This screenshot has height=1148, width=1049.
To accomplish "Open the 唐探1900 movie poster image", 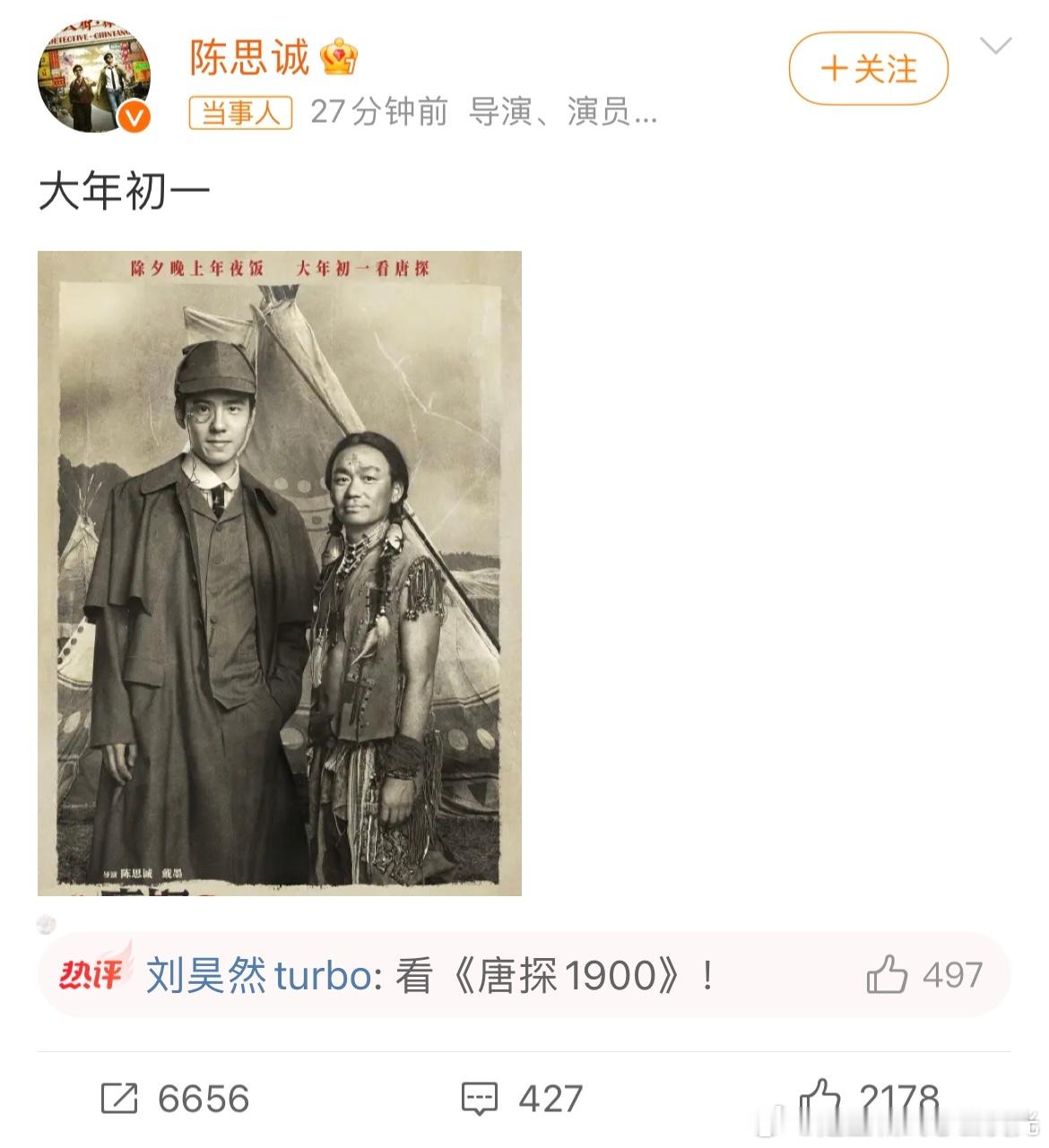I will coord(280,573).
